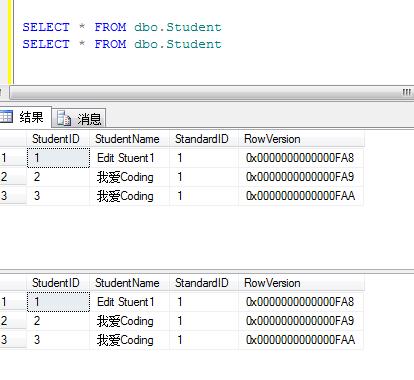
Task: Click StandardID value in row 2 of second grid
Action: point(204,321)
